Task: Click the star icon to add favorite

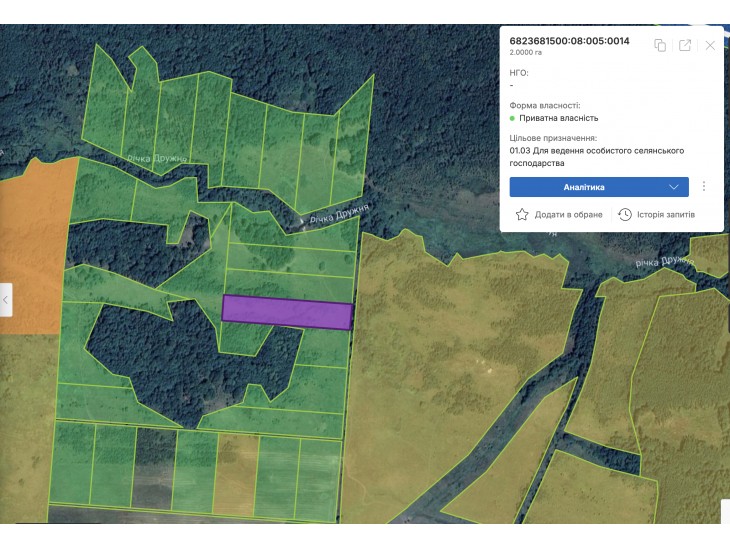Action: pos(522,215)
